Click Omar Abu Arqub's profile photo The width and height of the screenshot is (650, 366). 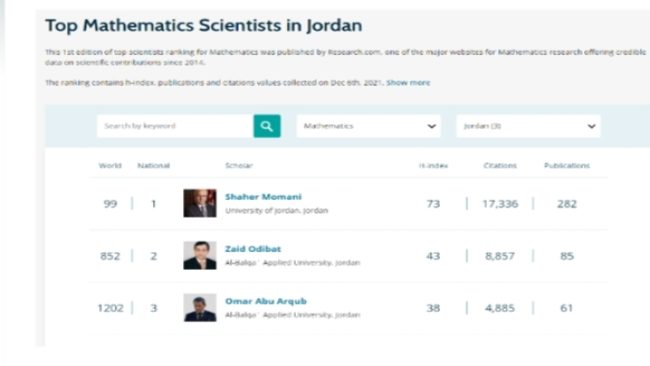(200, 308)
